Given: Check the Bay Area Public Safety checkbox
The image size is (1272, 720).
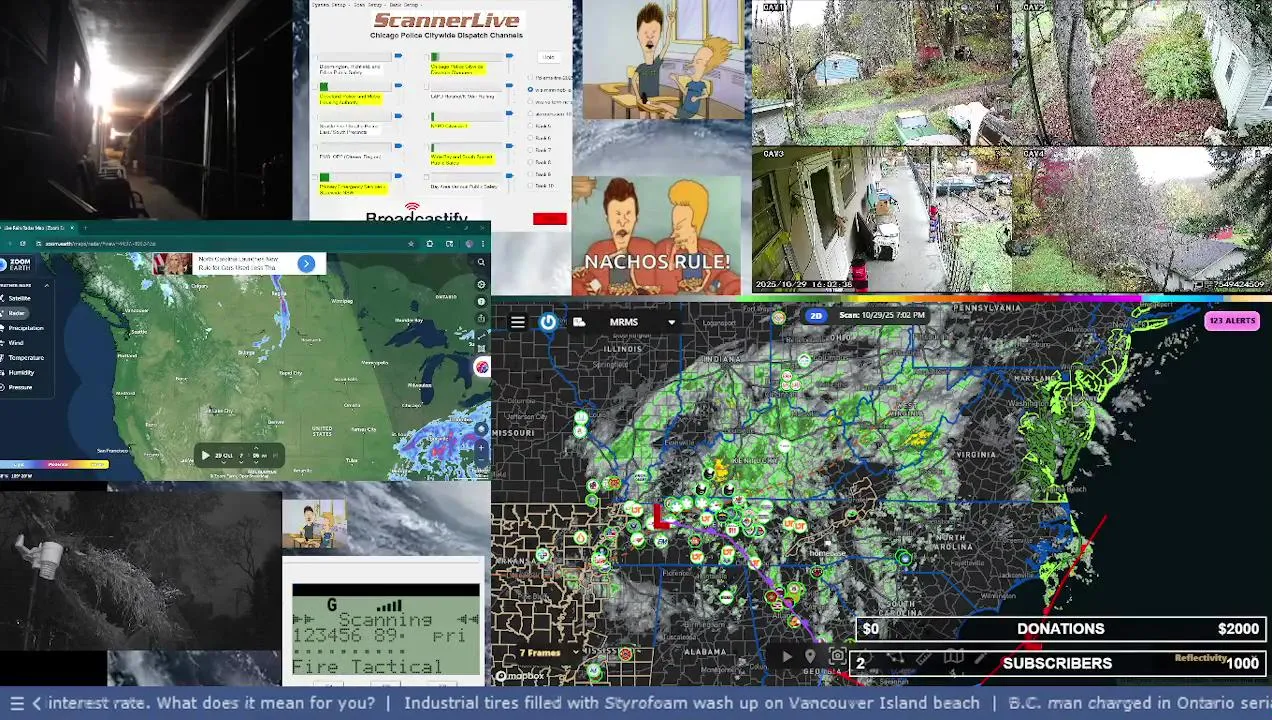Looking at the screenshot, I should 427,177.
